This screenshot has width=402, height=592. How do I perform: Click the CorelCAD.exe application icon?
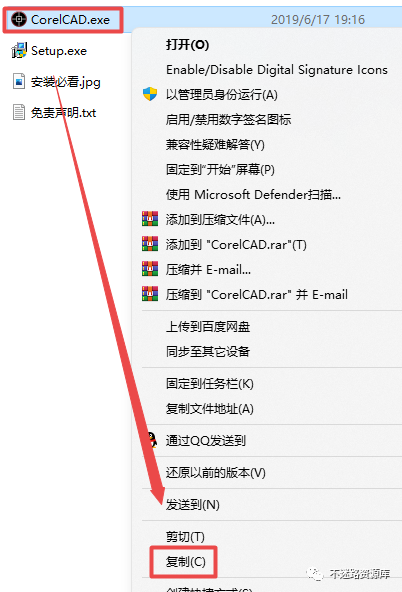[18, 19]
